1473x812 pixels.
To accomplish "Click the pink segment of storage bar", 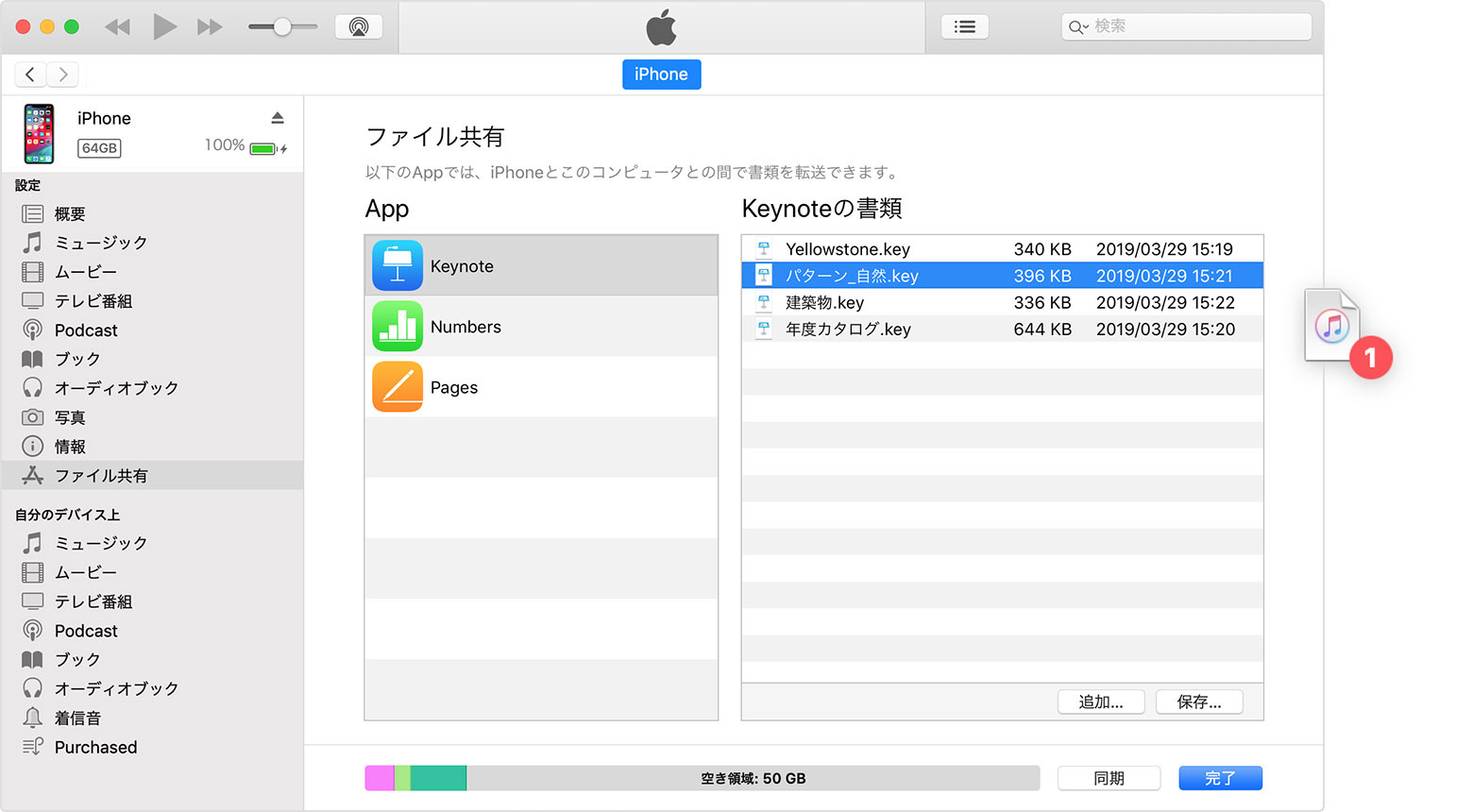I will [x=380, y=778].
